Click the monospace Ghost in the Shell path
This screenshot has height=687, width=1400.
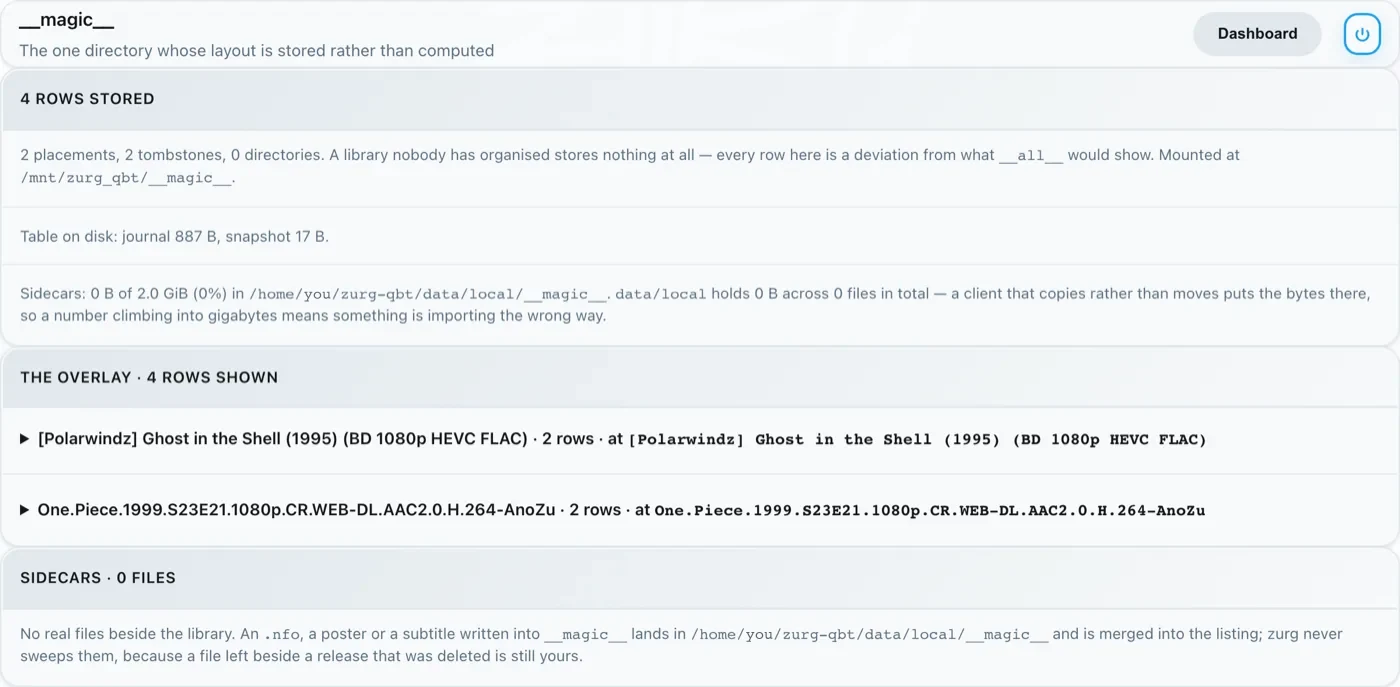click(x=917, y=440)
